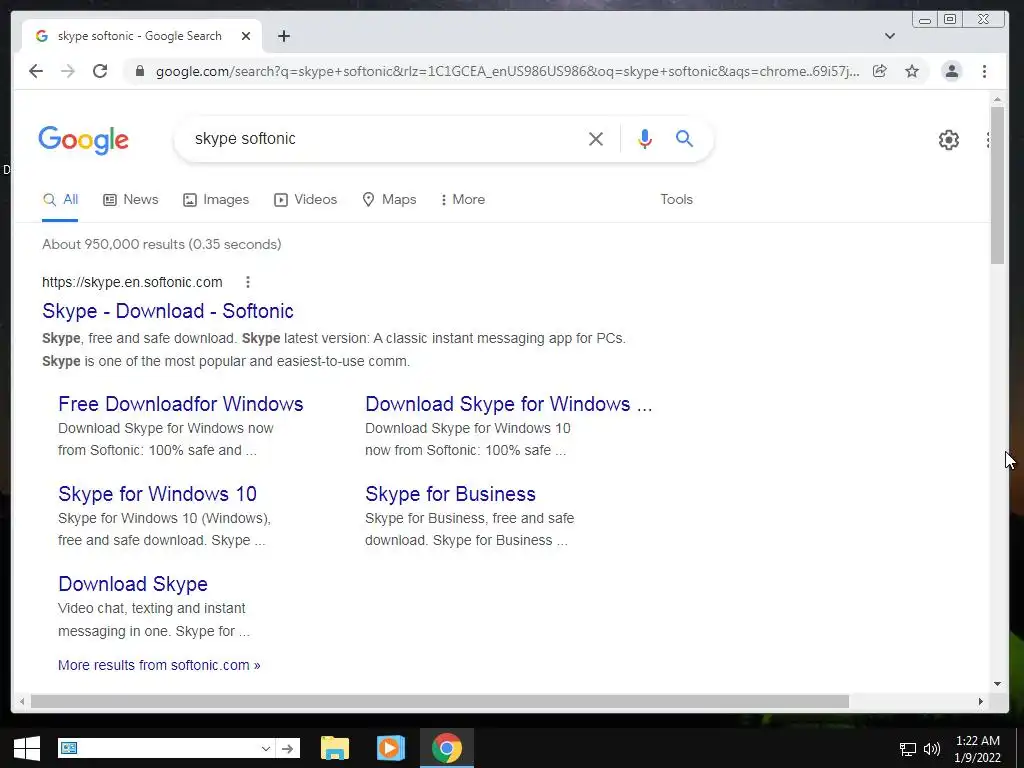
Task: Click the Chrome taskbar icon
Action: coord(447,748)
